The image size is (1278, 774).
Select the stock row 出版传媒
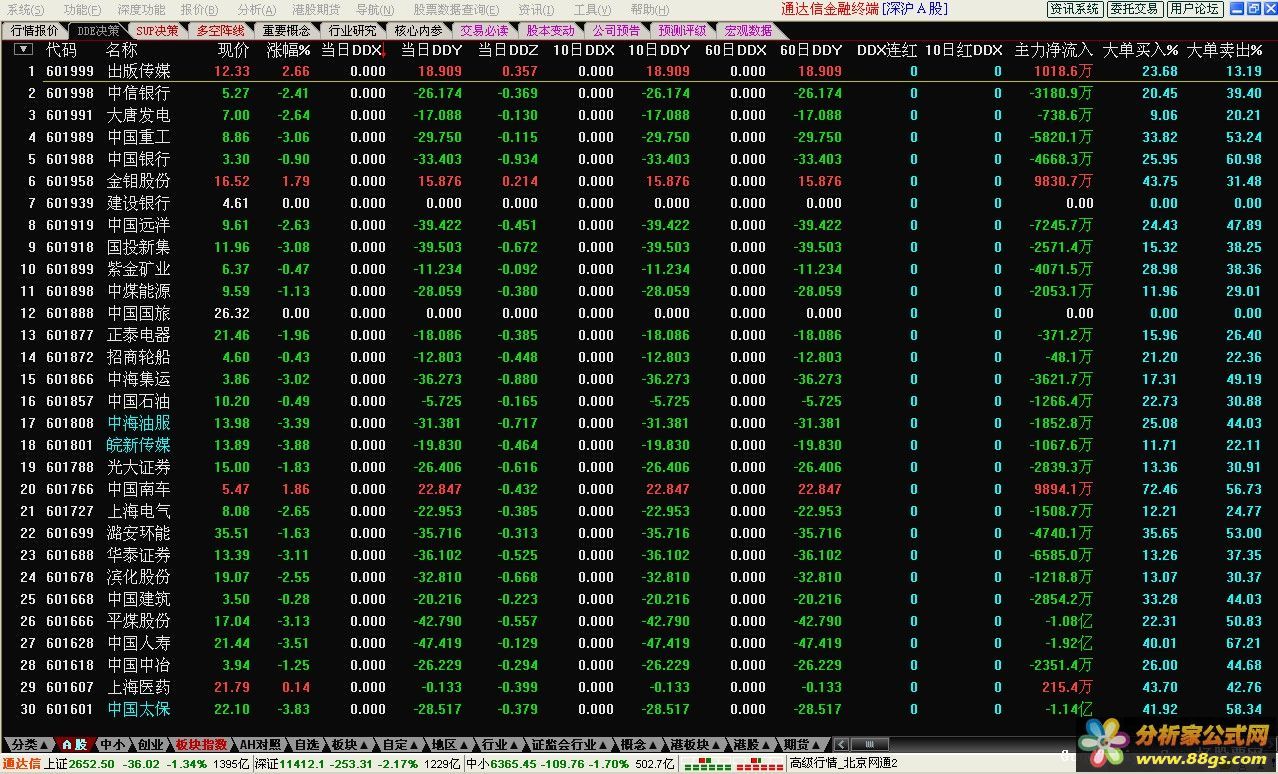[x=639, y=71]
